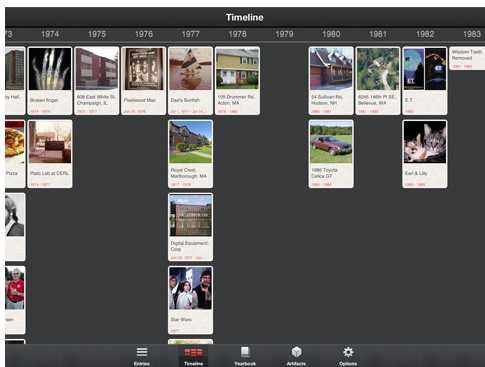Open the Sullivan Rd. Hudson, NH entry
This screenshot has width=485, height=367.
pos(331,81)
